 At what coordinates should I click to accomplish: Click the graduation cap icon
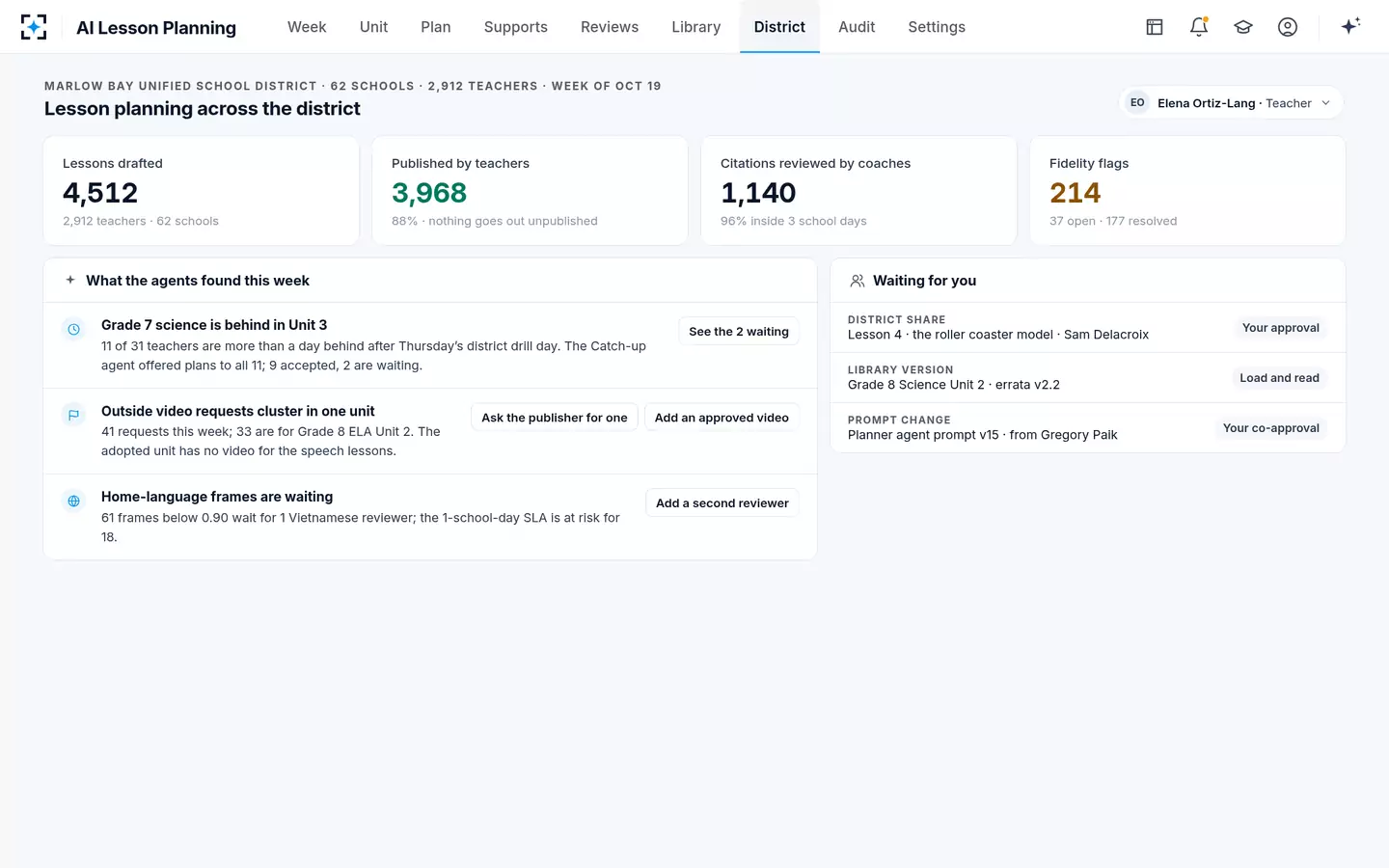1243,27
